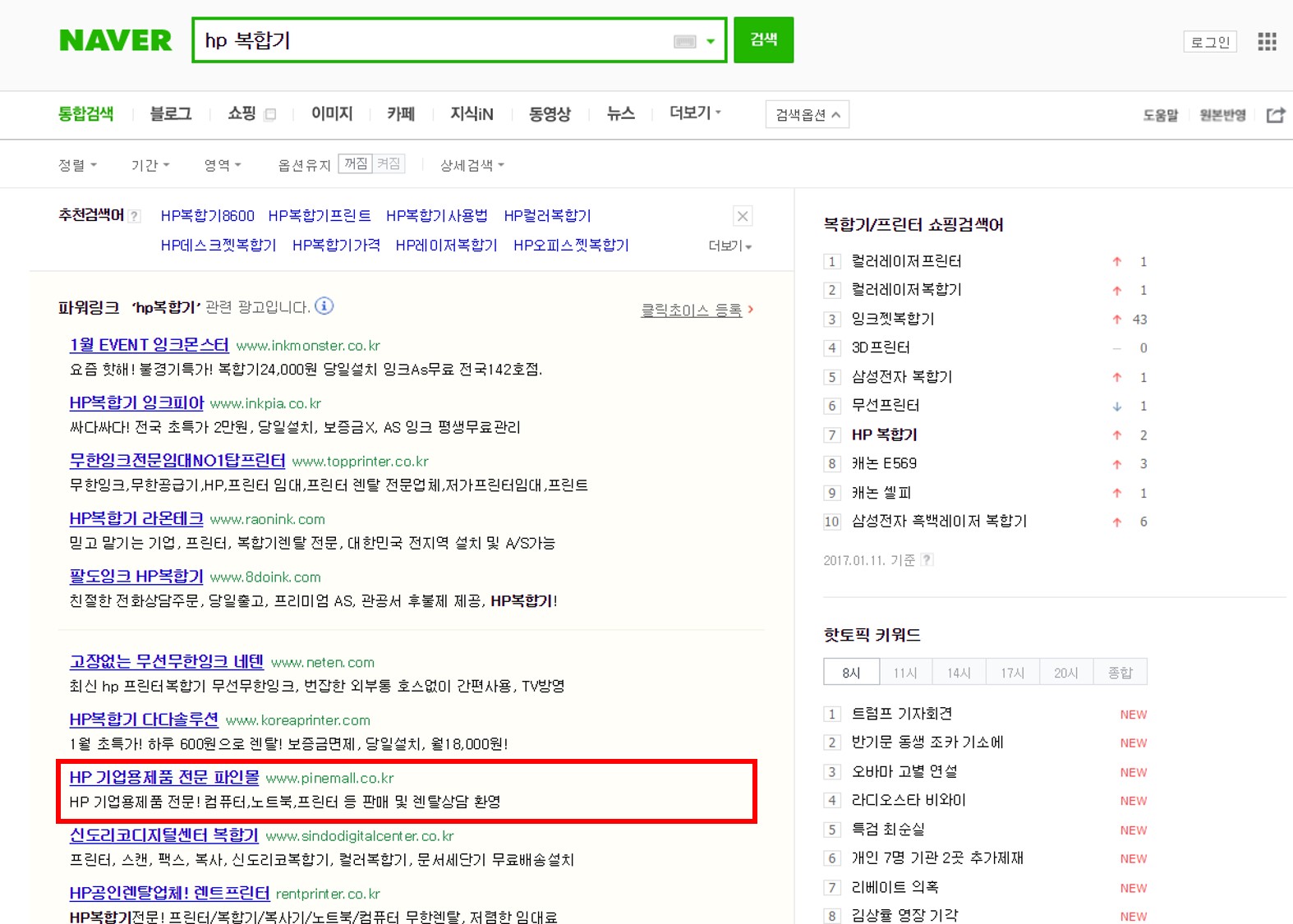
Task: Open shopping keyword 잉크젯복합기
Action: click(x=893, y=319)
